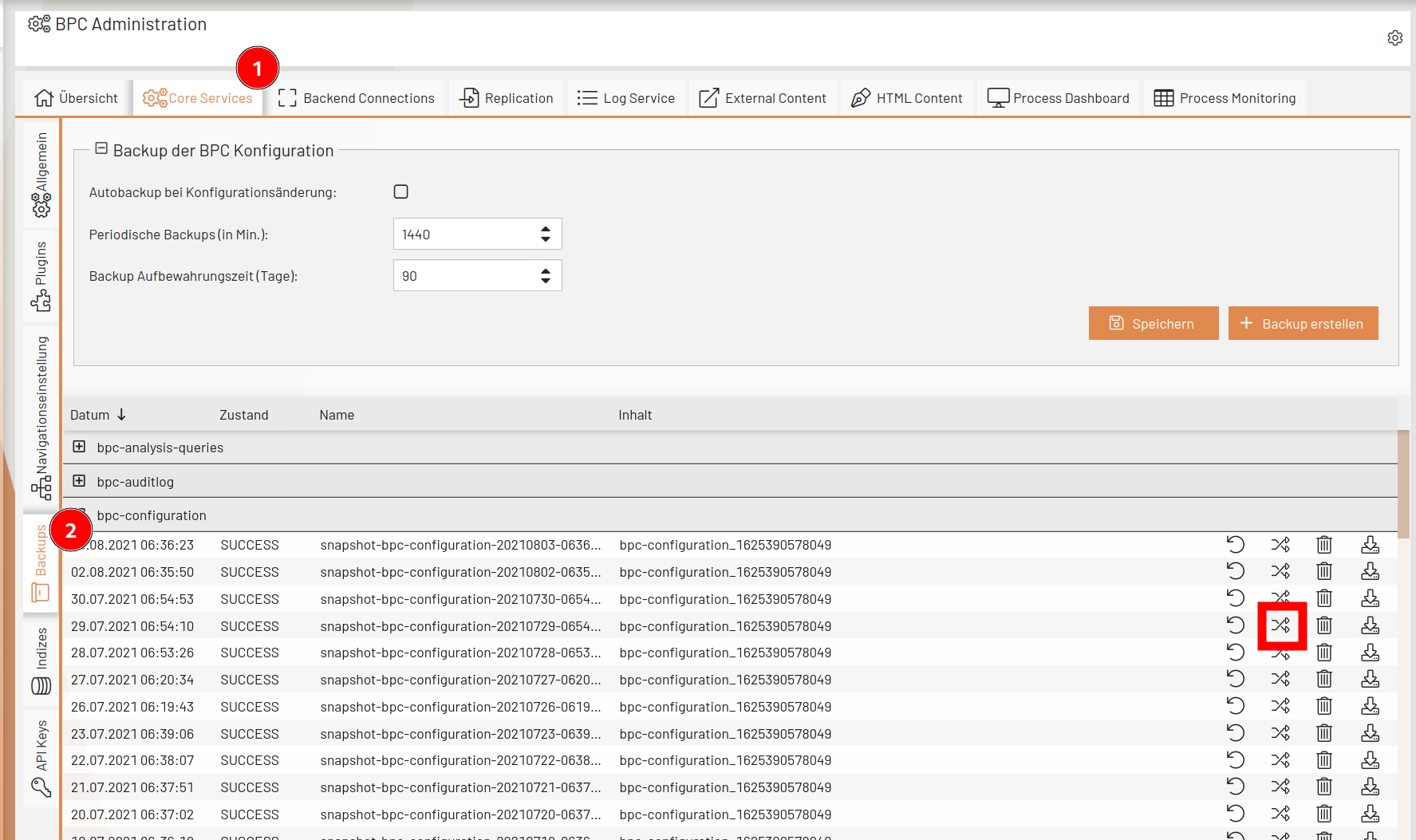
Task: Click the Speichern button
Action: [x=1153, y=323]
